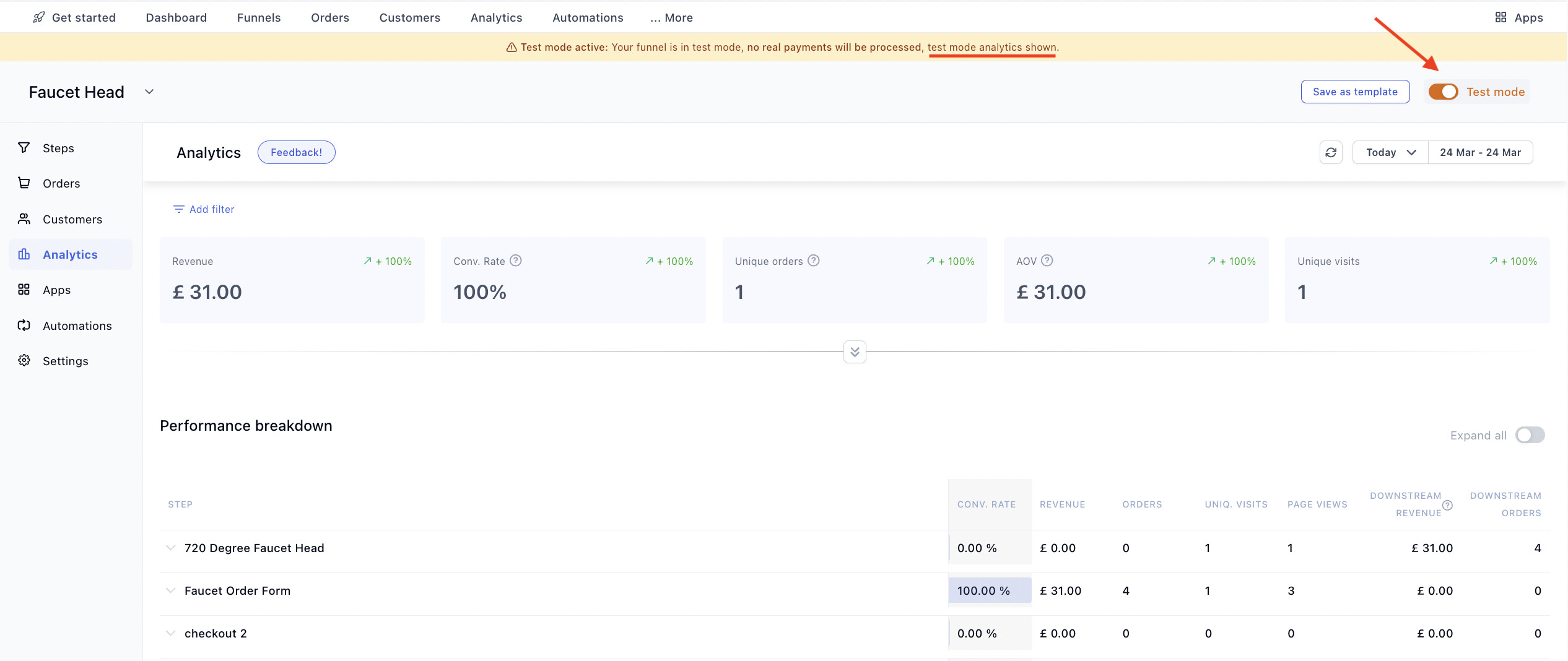Click the 24 Mar - 24 Mar date field

1480,152
